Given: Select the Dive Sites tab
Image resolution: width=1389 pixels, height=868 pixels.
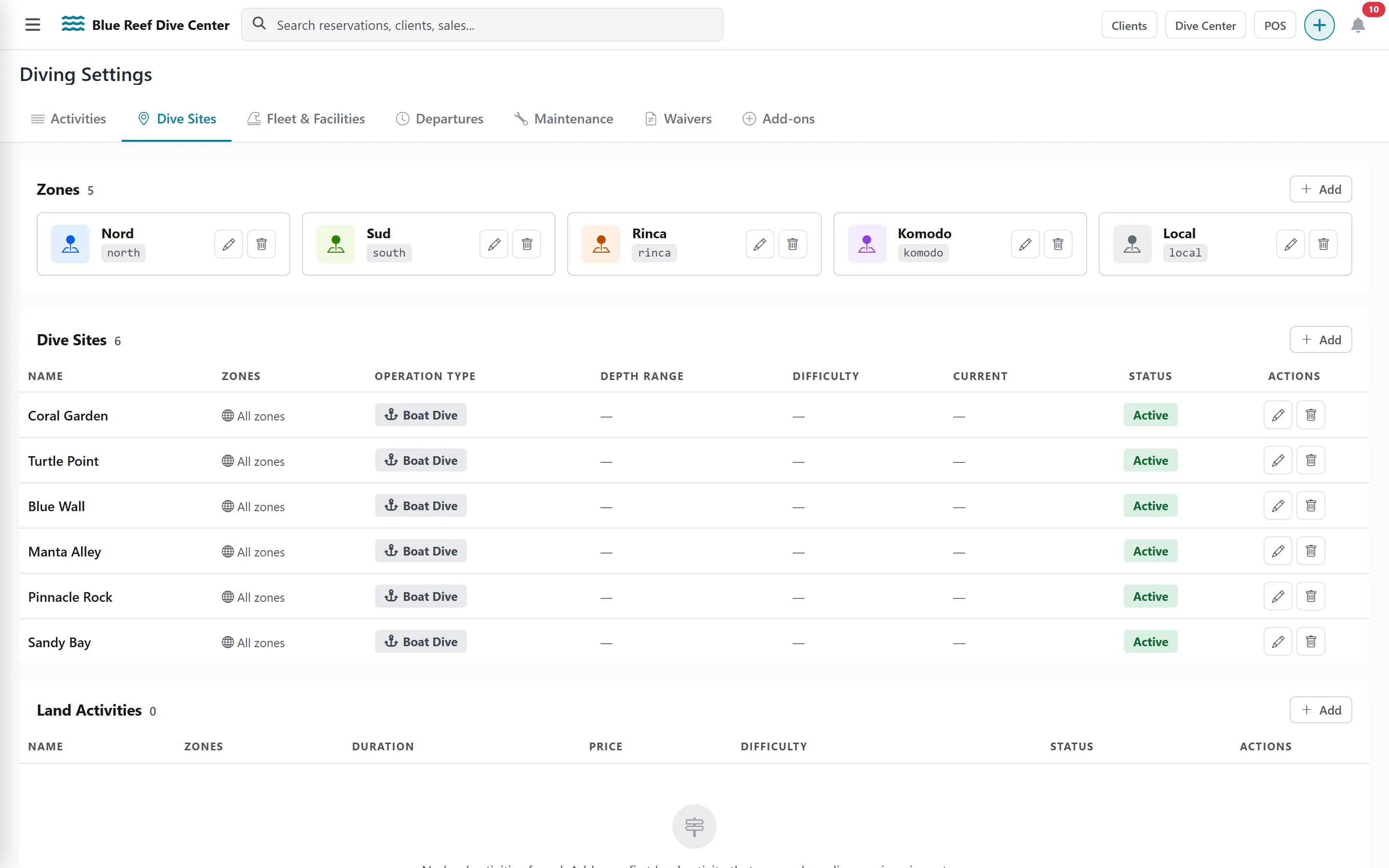Looking at the screenshot, I should (176, 119).
